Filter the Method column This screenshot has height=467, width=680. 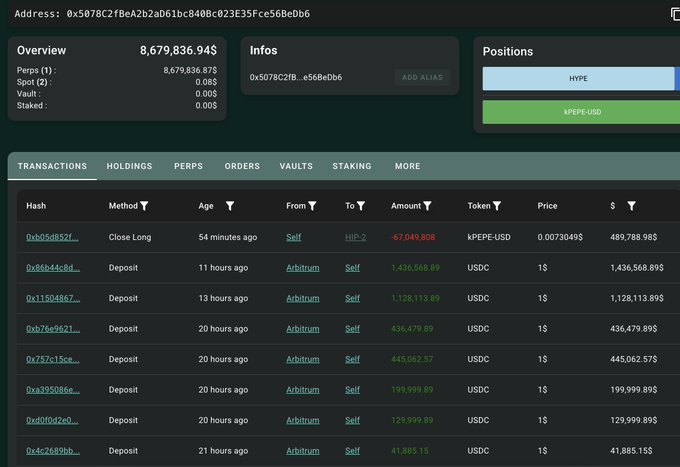tap(144, 206)
